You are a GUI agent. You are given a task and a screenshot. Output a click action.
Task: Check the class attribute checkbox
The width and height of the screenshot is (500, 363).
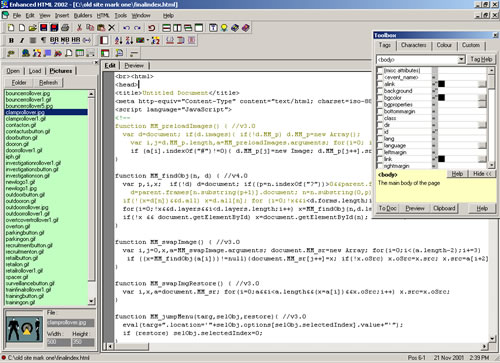click(380, 118)
